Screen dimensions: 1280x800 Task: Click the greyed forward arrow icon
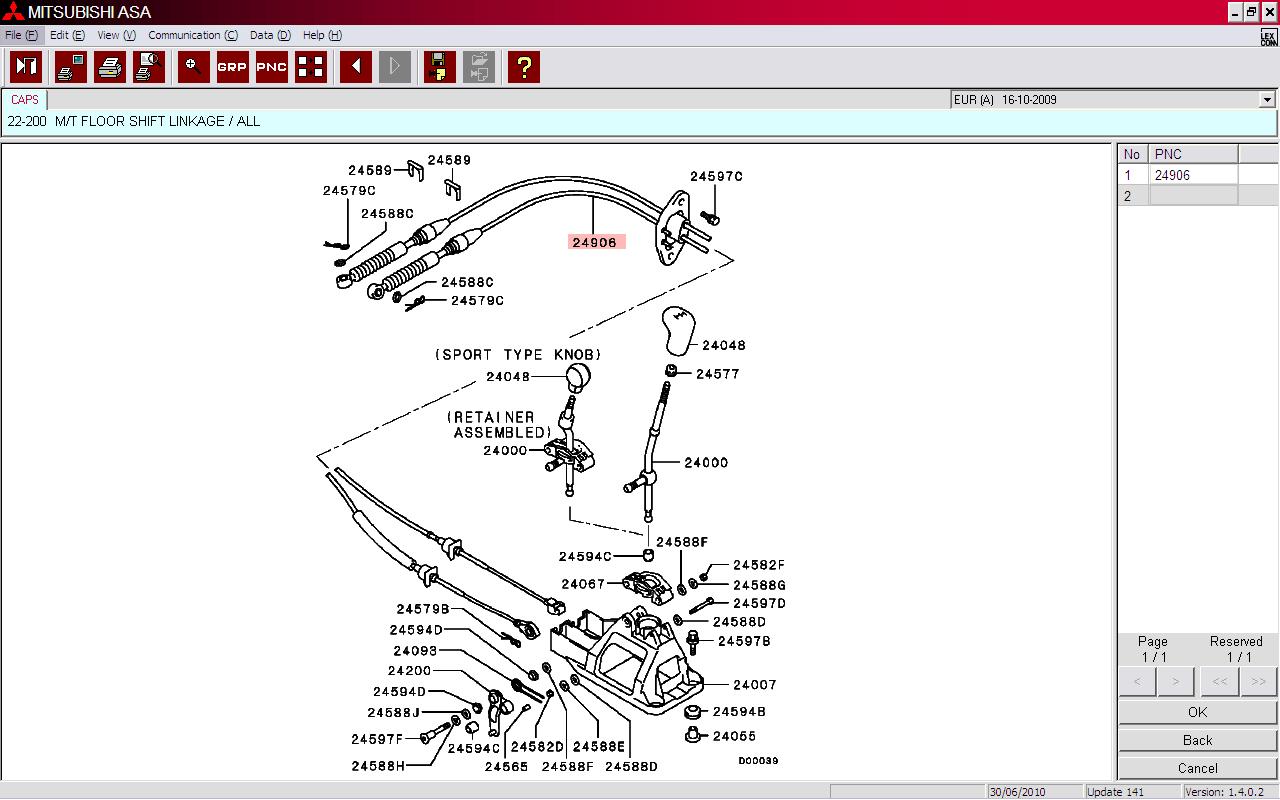coord(395,67)
